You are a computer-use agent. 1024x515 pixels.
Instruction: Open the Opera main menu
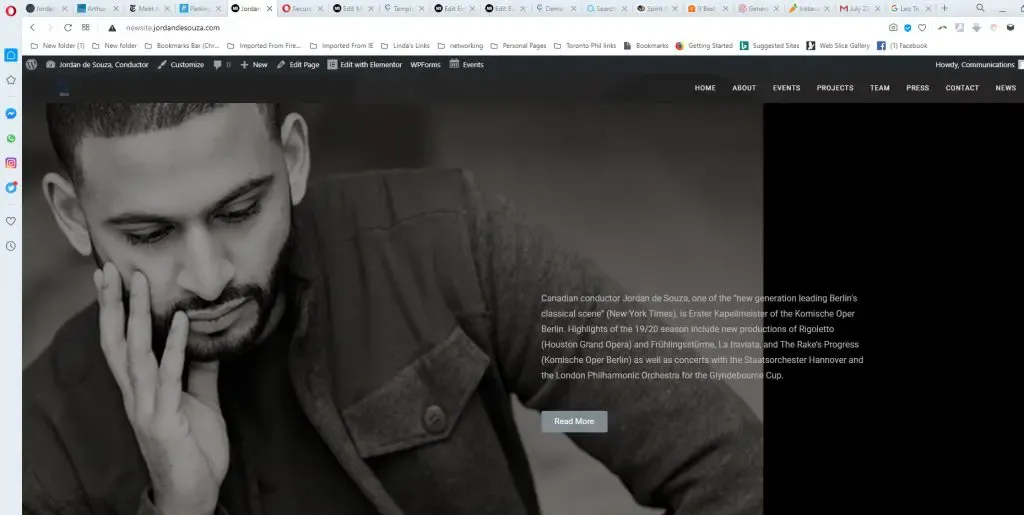(x=11, y=9)
